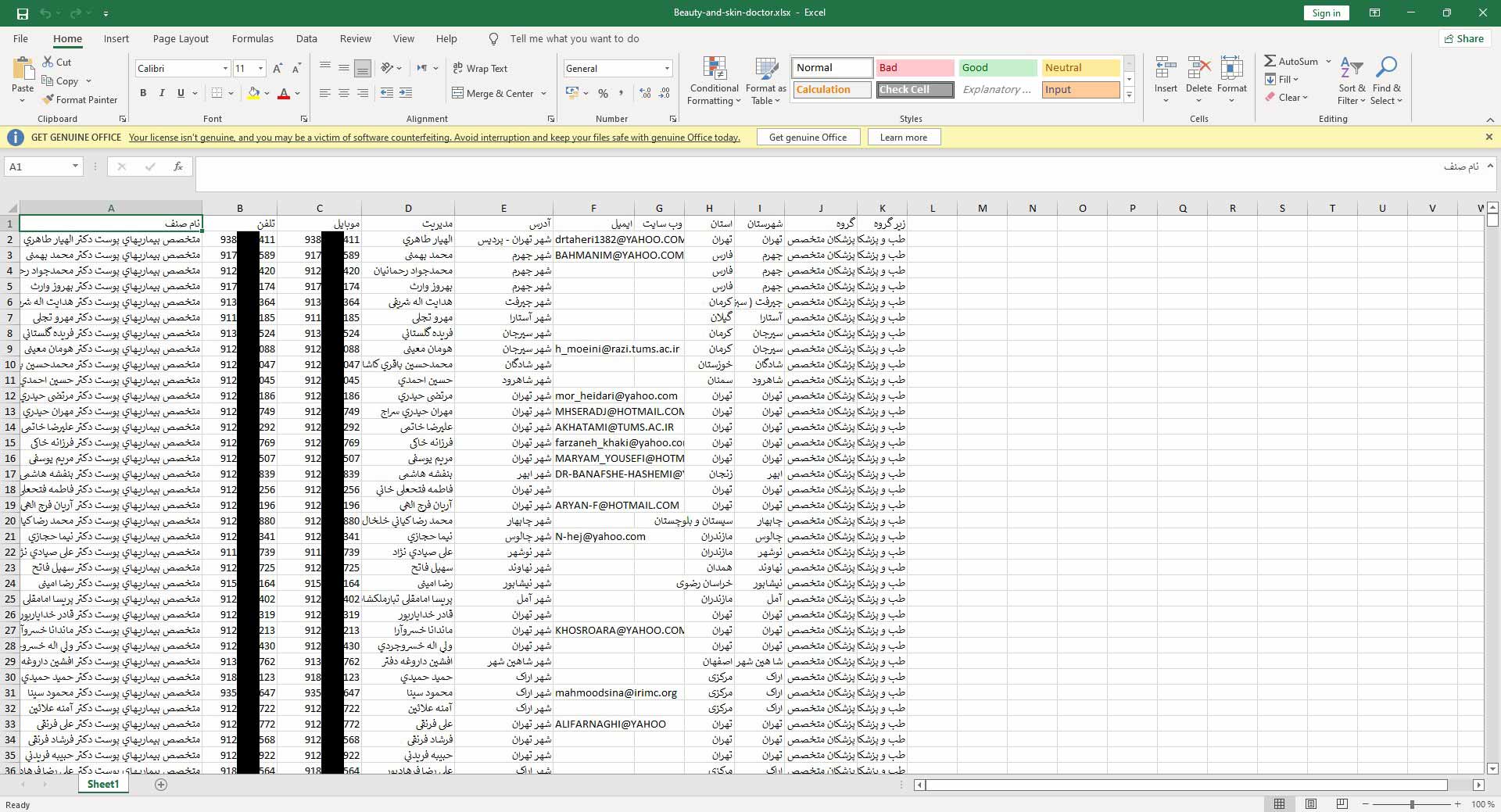The image size is (1501, 812).
Task: Expand the General number format dropdown
Action: 667,69
